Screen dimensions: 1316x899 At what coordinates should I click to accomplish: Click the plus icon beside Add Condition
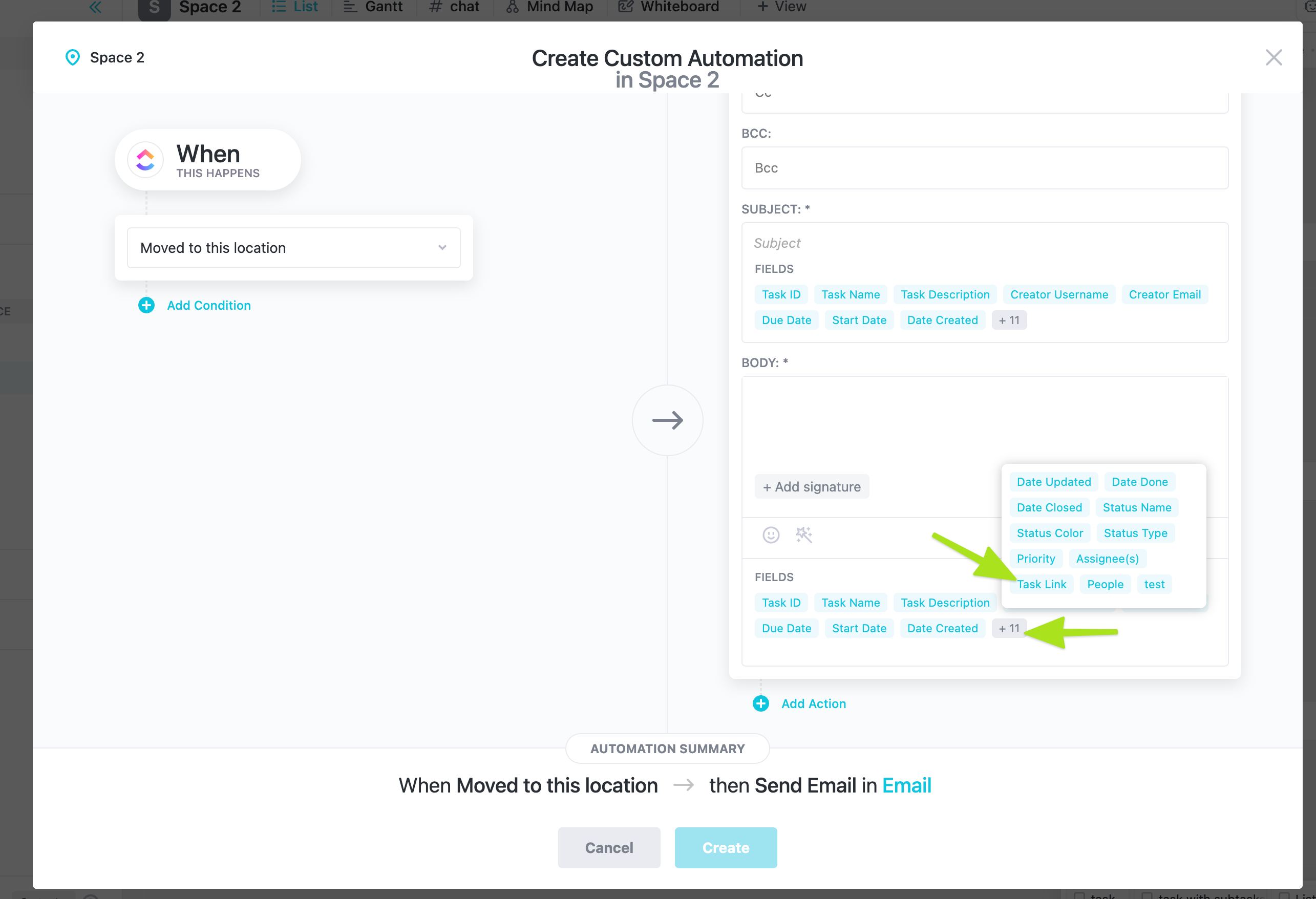[146, 305]
